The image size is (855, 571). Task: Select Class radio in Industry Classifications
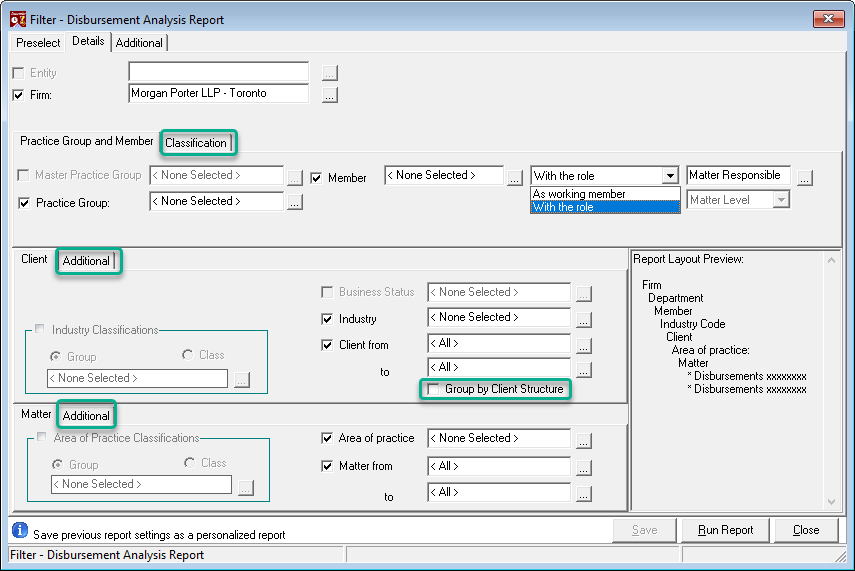(x=188, y=355)
